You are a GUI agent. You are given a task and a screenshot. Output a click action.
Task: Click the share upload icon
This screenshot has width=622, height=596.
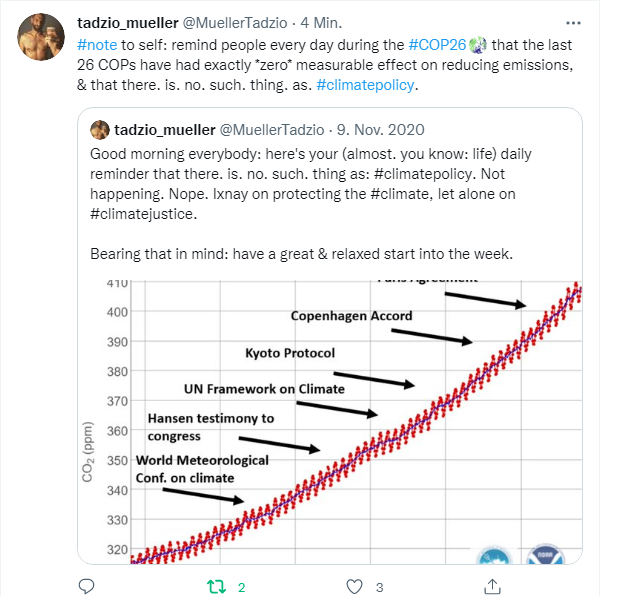coord(492,586)
